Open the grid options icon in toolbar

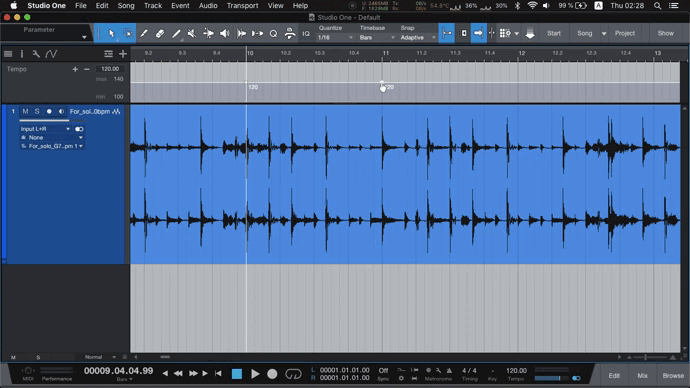[505, 33]
